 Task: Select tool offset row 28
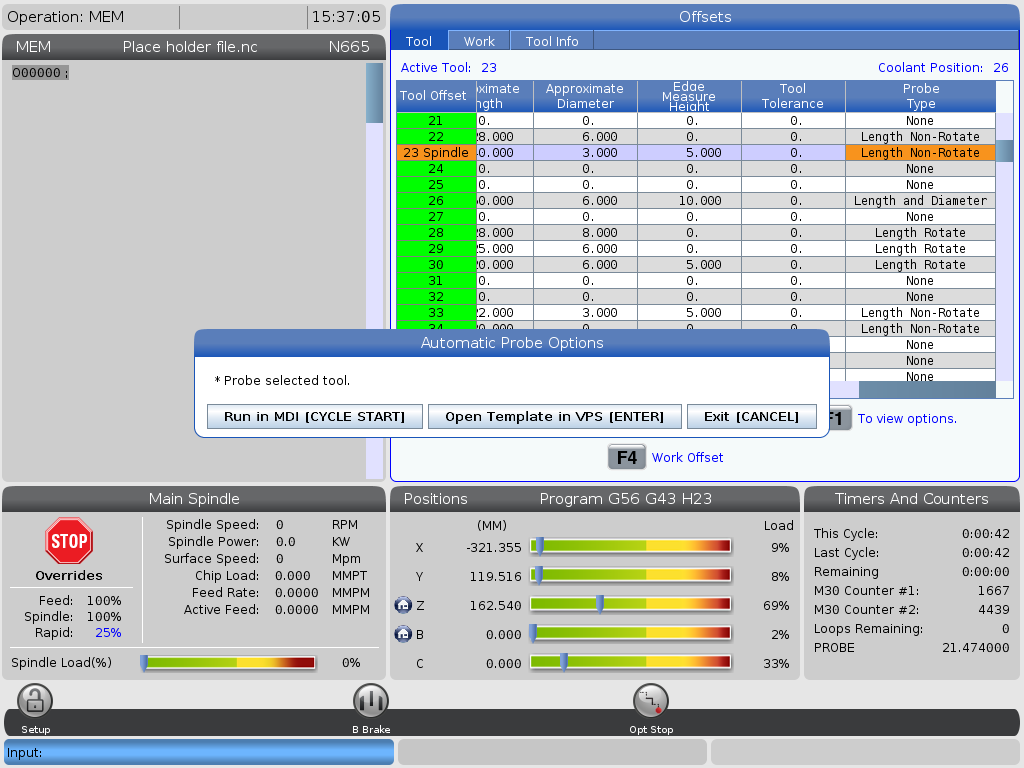pos(696,232)
